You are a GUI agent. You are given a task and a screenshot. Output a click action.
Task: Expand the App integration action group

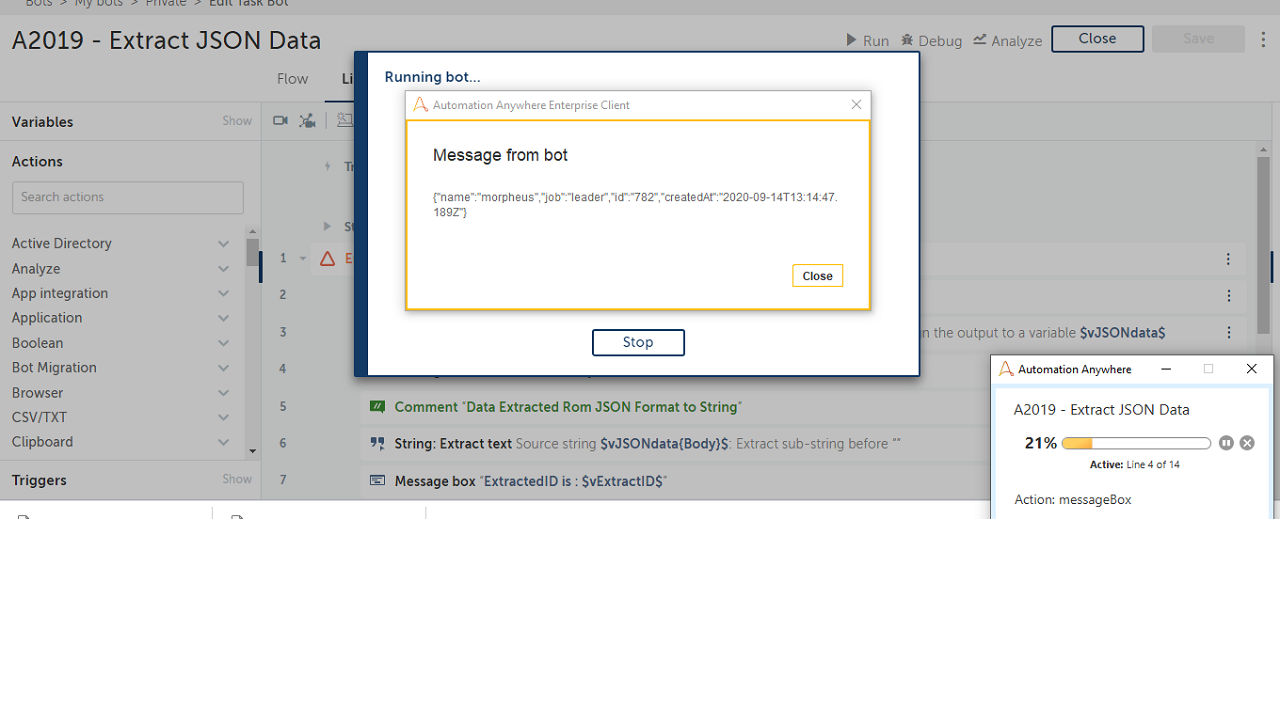[224, 294]
